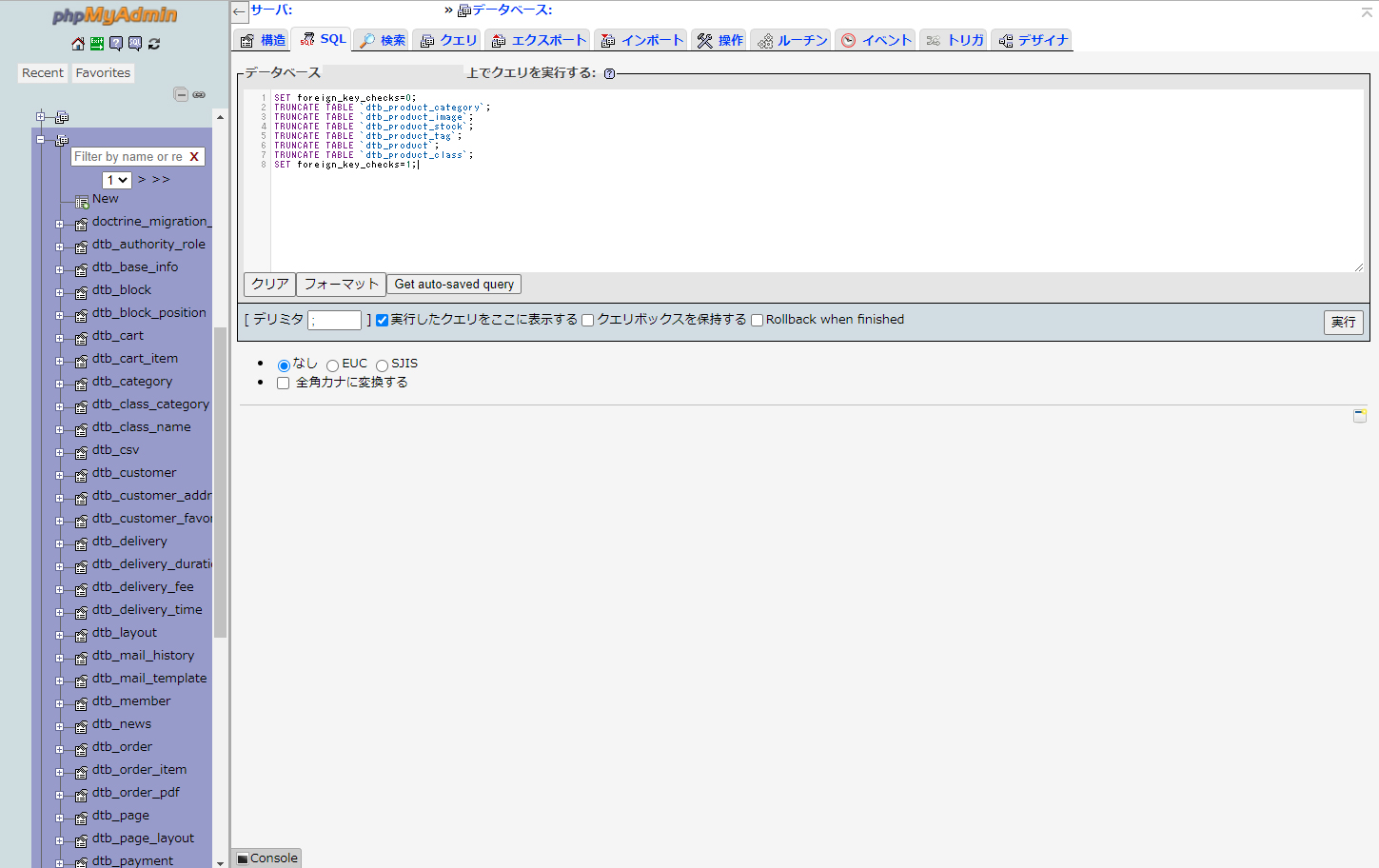This screenshot has height=868, width=1379.
Task: Expand the doctrine_migration table node
Action: (x=59, y=225)
